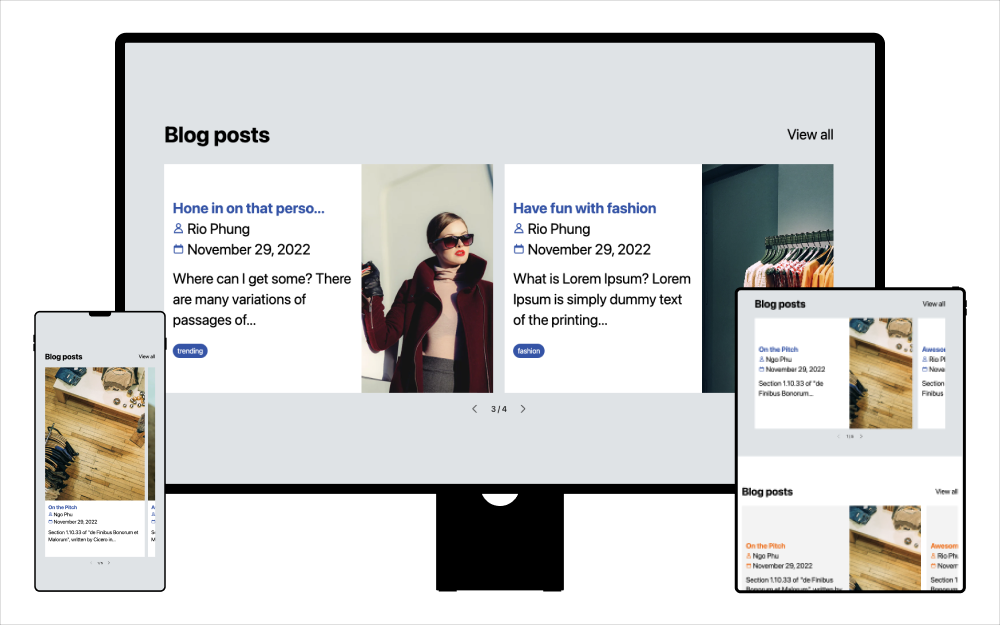1001x626 pixels.
Task: Select the trending tag badge
Action: point(190,351)
